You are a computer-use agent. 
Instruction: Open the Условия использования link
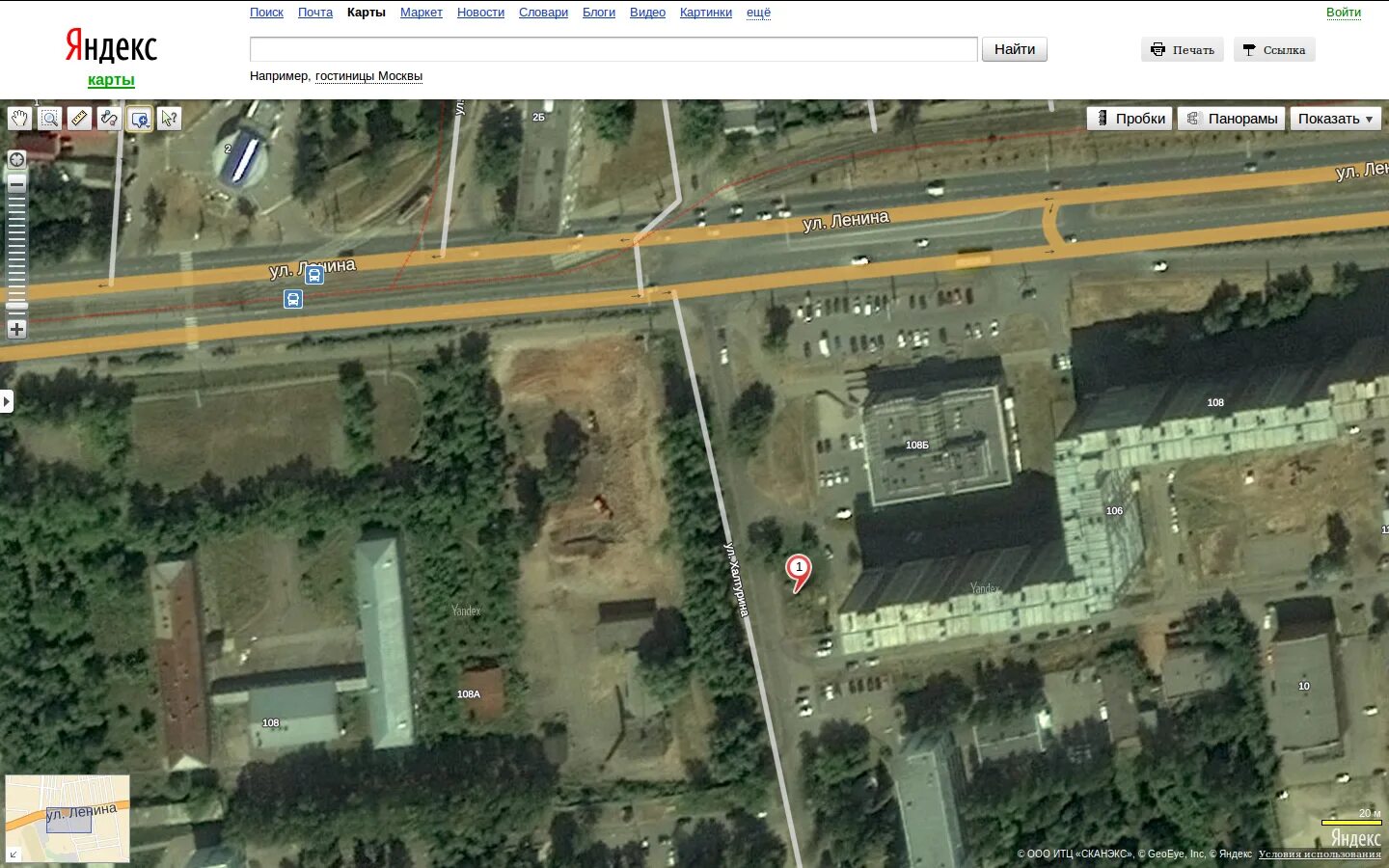pos(1320,854)
